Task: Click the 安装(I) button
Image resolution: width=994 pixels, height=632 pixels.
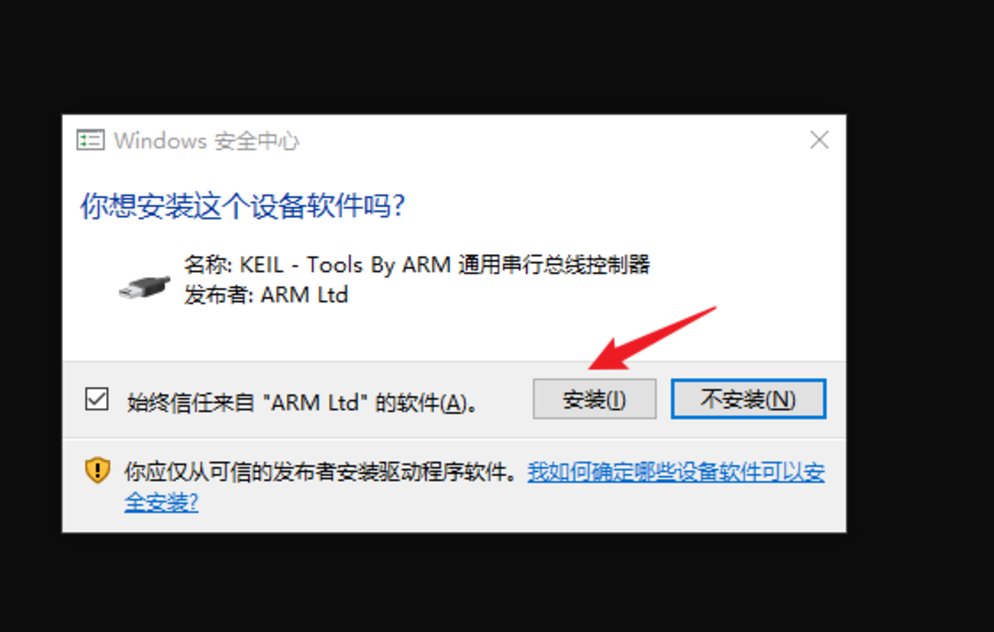Action: [594, 399]
